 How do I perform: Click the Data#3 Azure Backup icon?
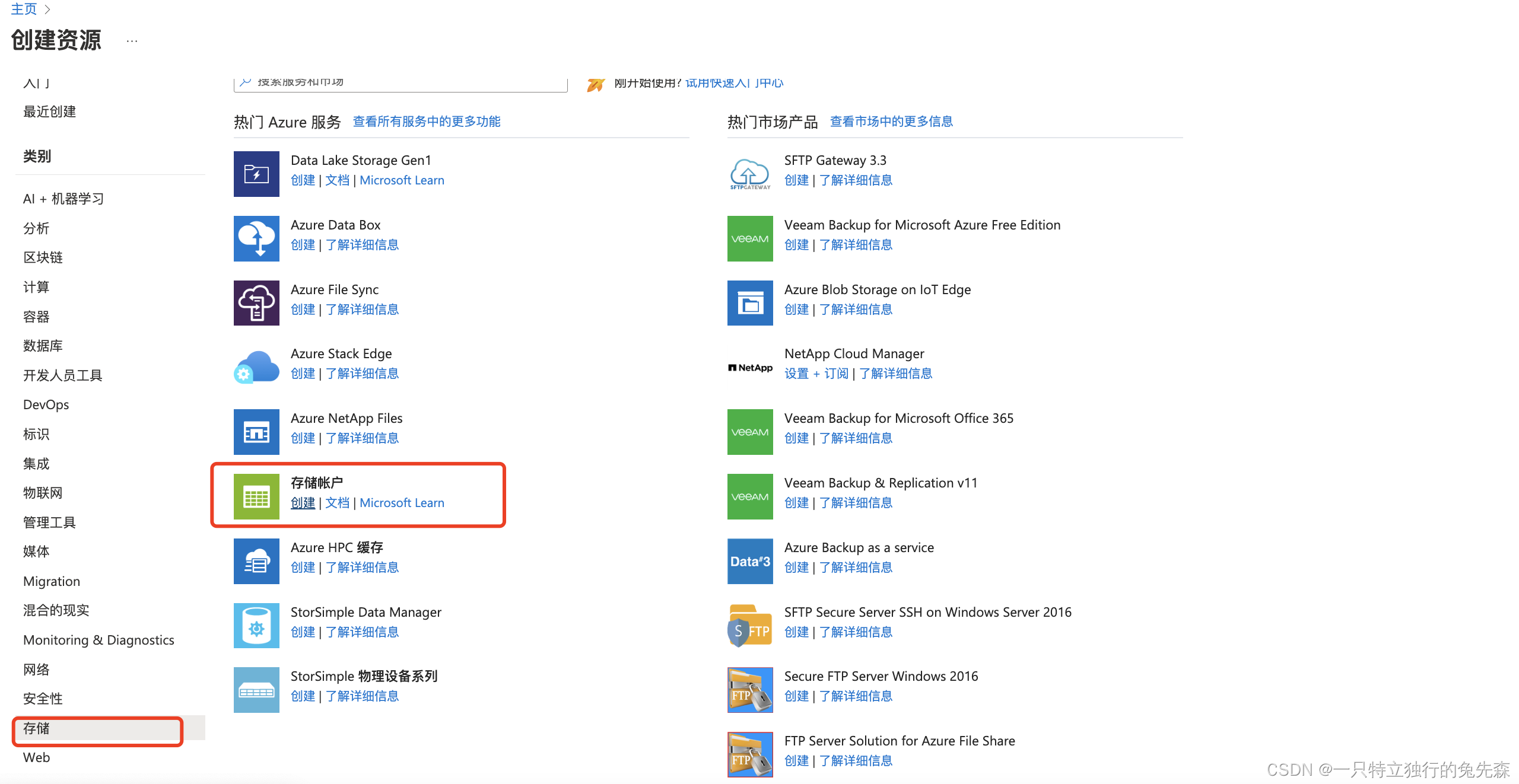750,561
